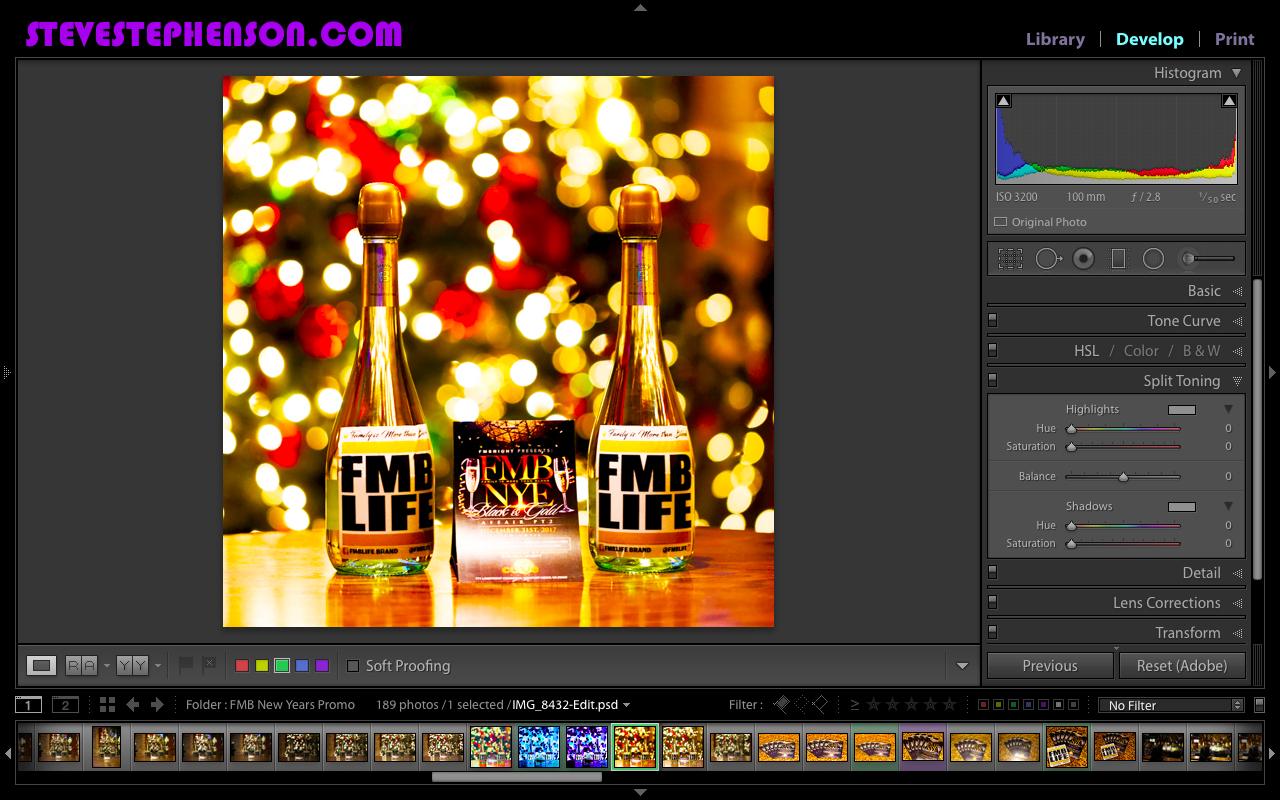Open Highlights color swatch

click(1182, 409)
